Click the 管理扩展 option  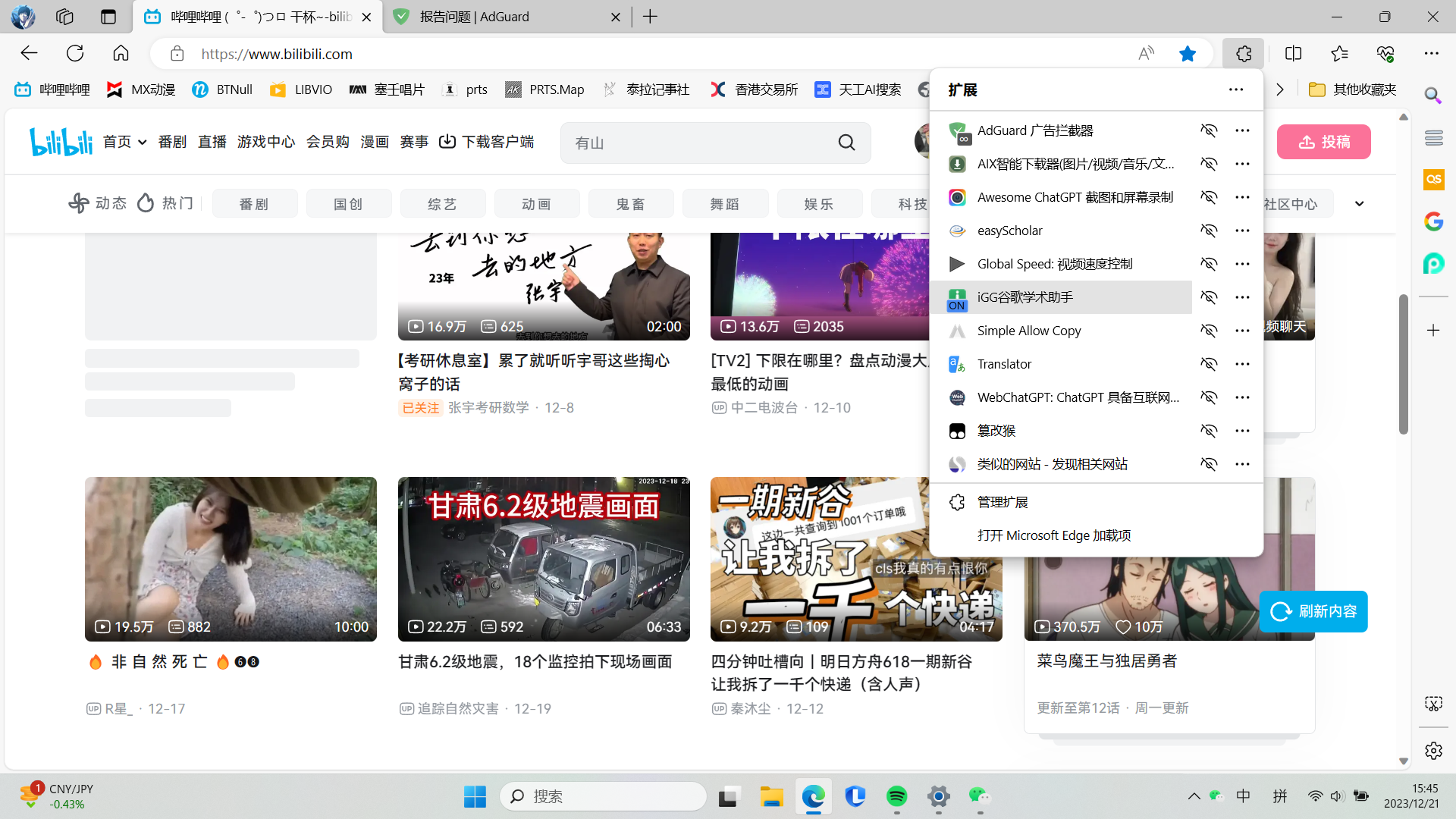pyautogui.click(x=1003, y=501)
